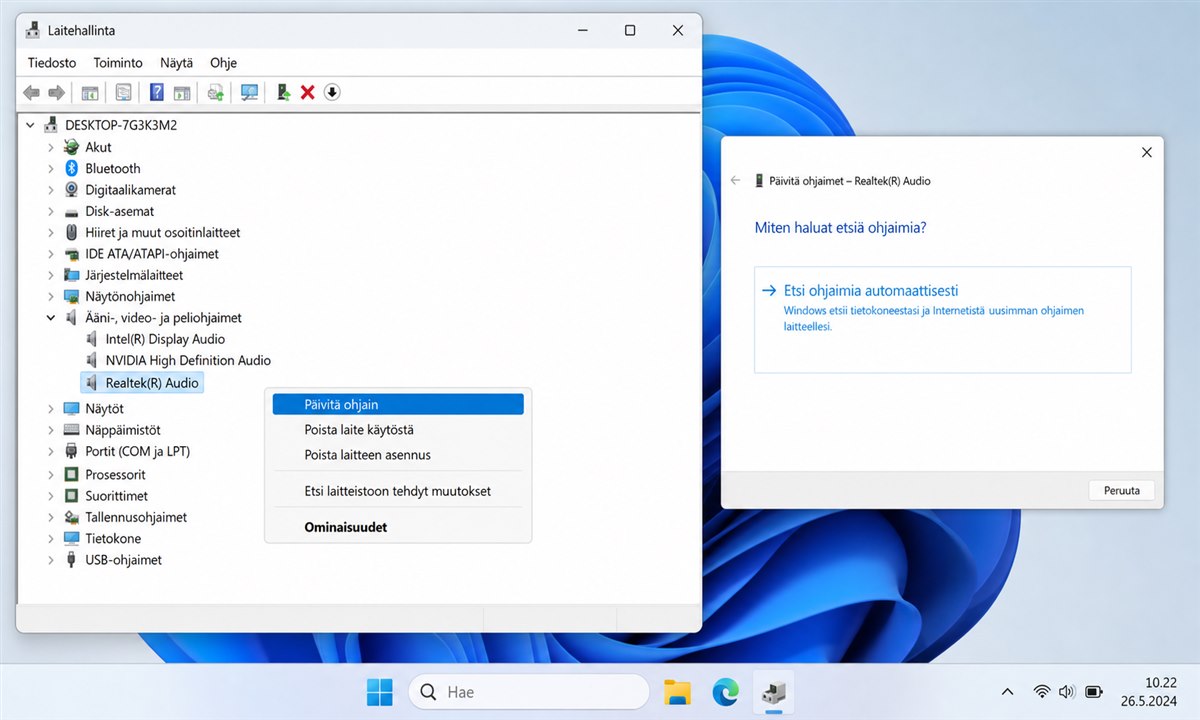Choose Päivitä ohjain in the context menu

(x=398, y=405)
